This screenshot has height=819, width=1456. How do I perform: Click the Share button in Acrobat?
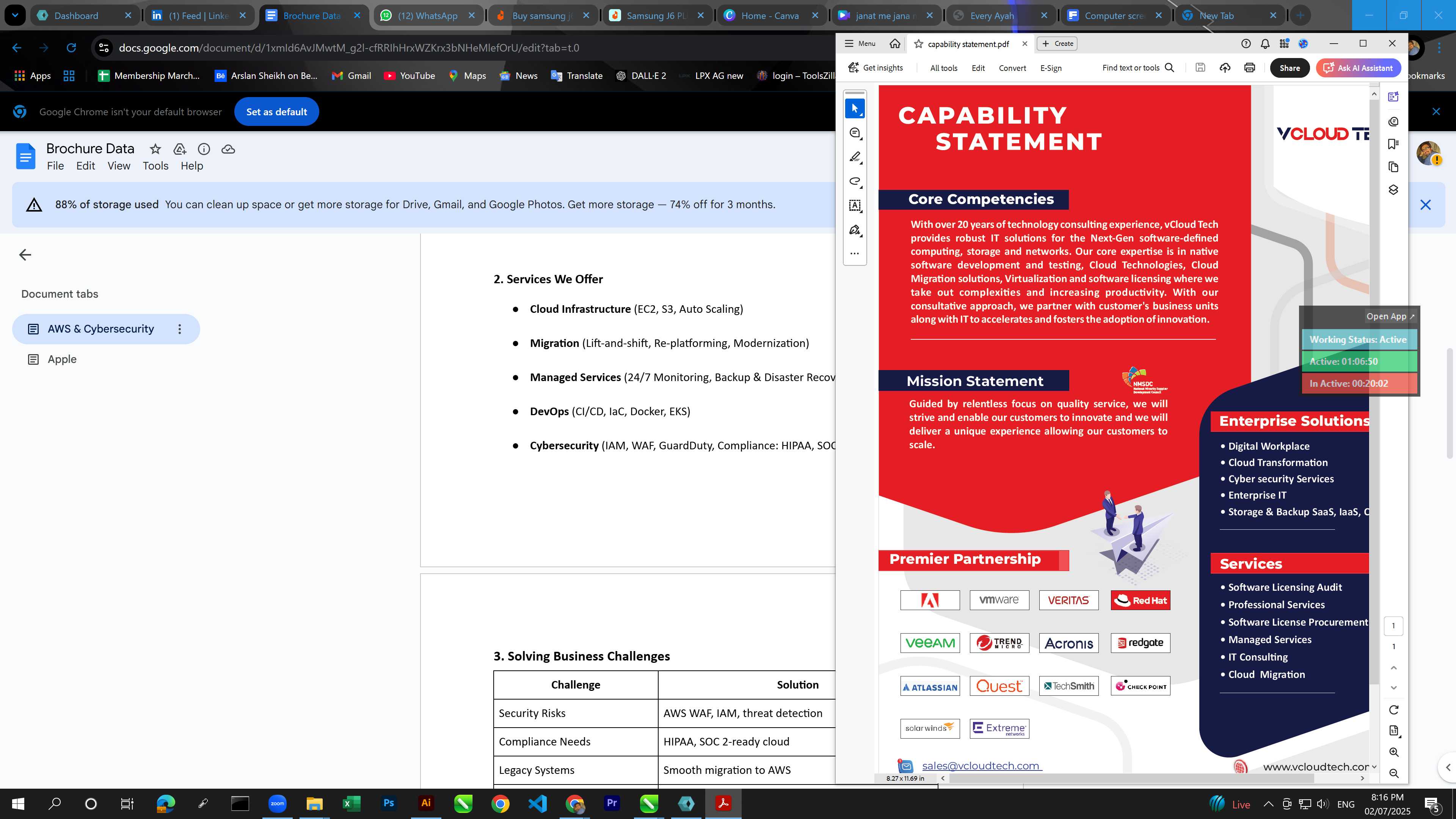point(1289,68)
